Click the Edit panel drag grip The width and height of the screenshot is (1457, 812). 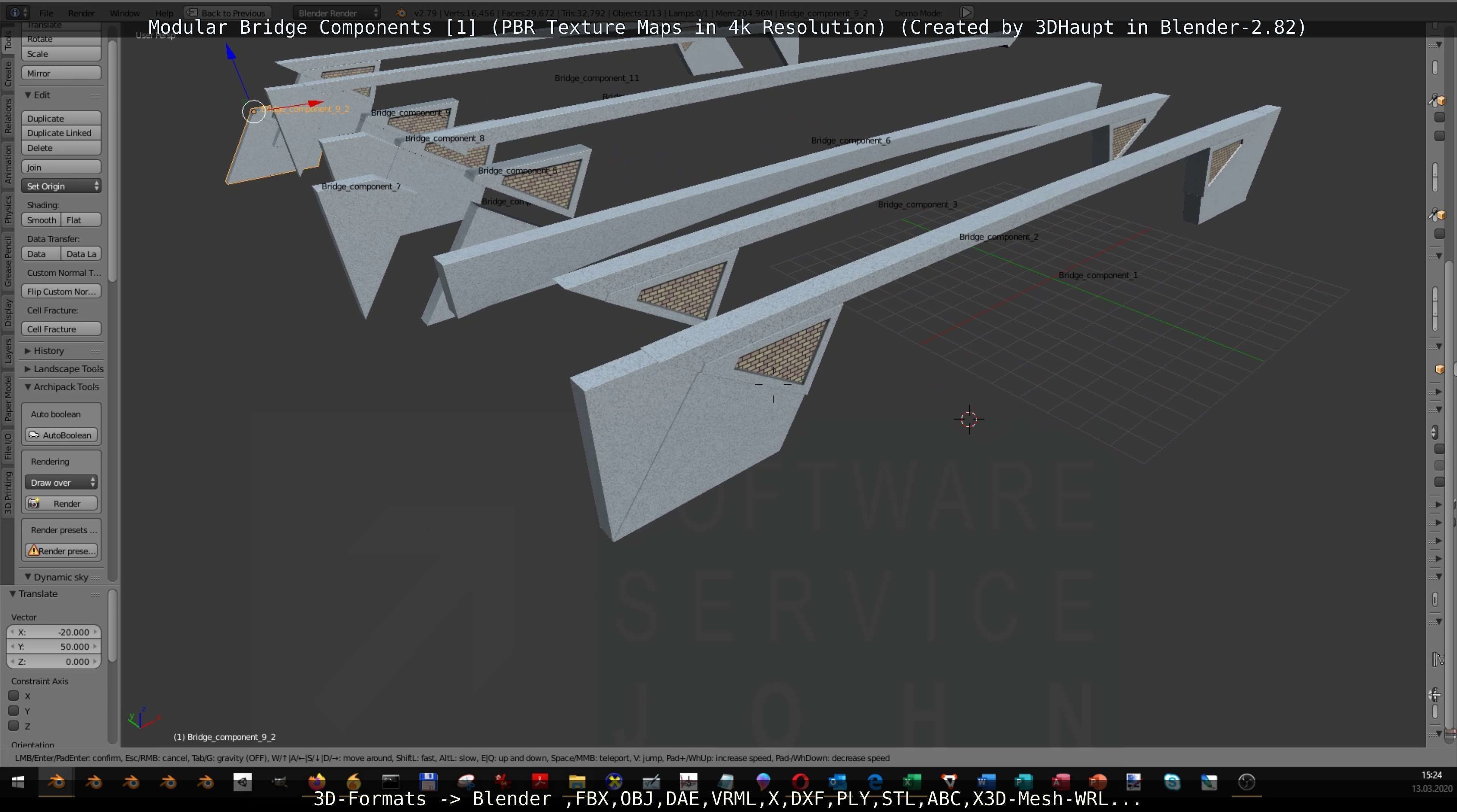[x=95, y=95]
